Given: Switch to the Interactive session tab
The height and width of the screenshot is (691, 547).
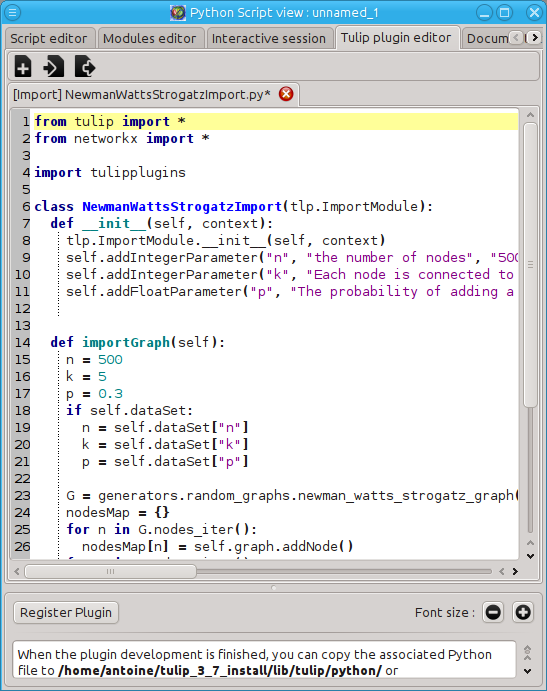Looking at the screenshot, I should 268,38.
